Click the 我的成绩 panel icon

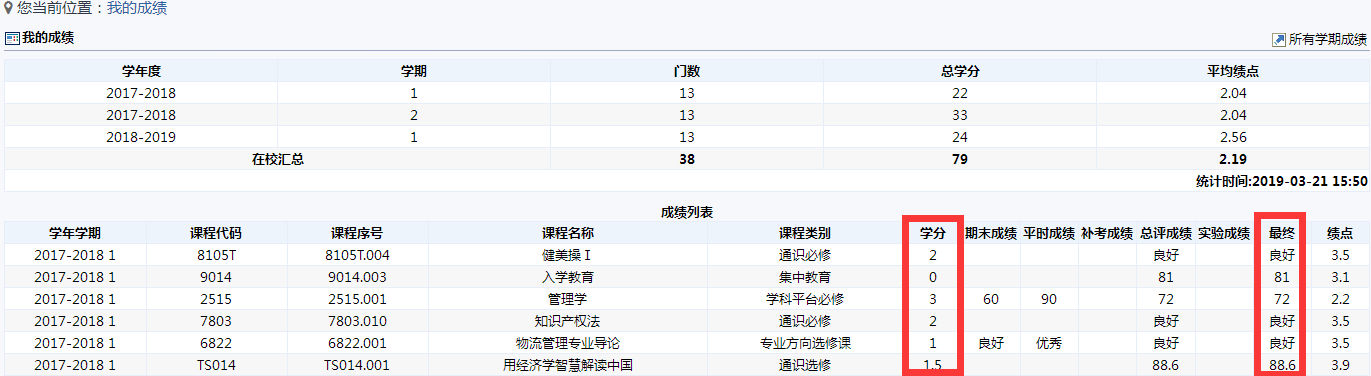point(12,39)
